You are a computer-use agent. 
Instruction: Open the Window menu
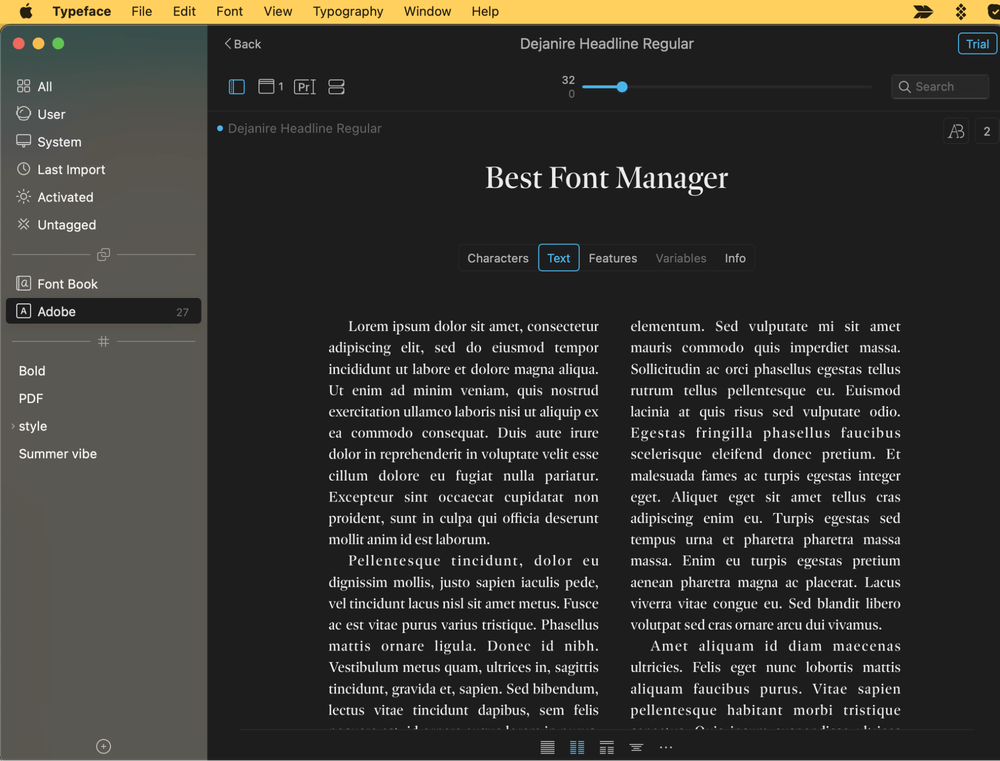427,11
